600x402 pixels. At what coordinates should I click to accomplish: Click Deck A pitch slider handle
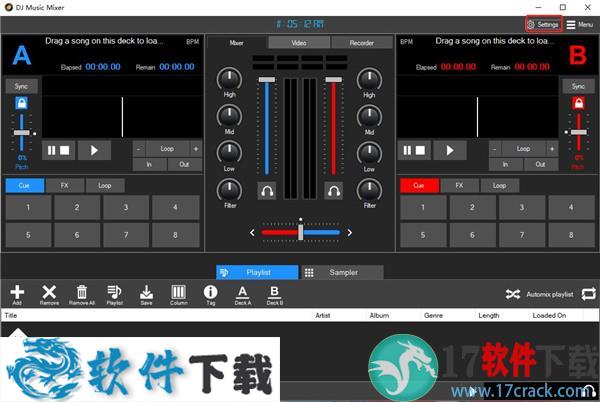21,133
